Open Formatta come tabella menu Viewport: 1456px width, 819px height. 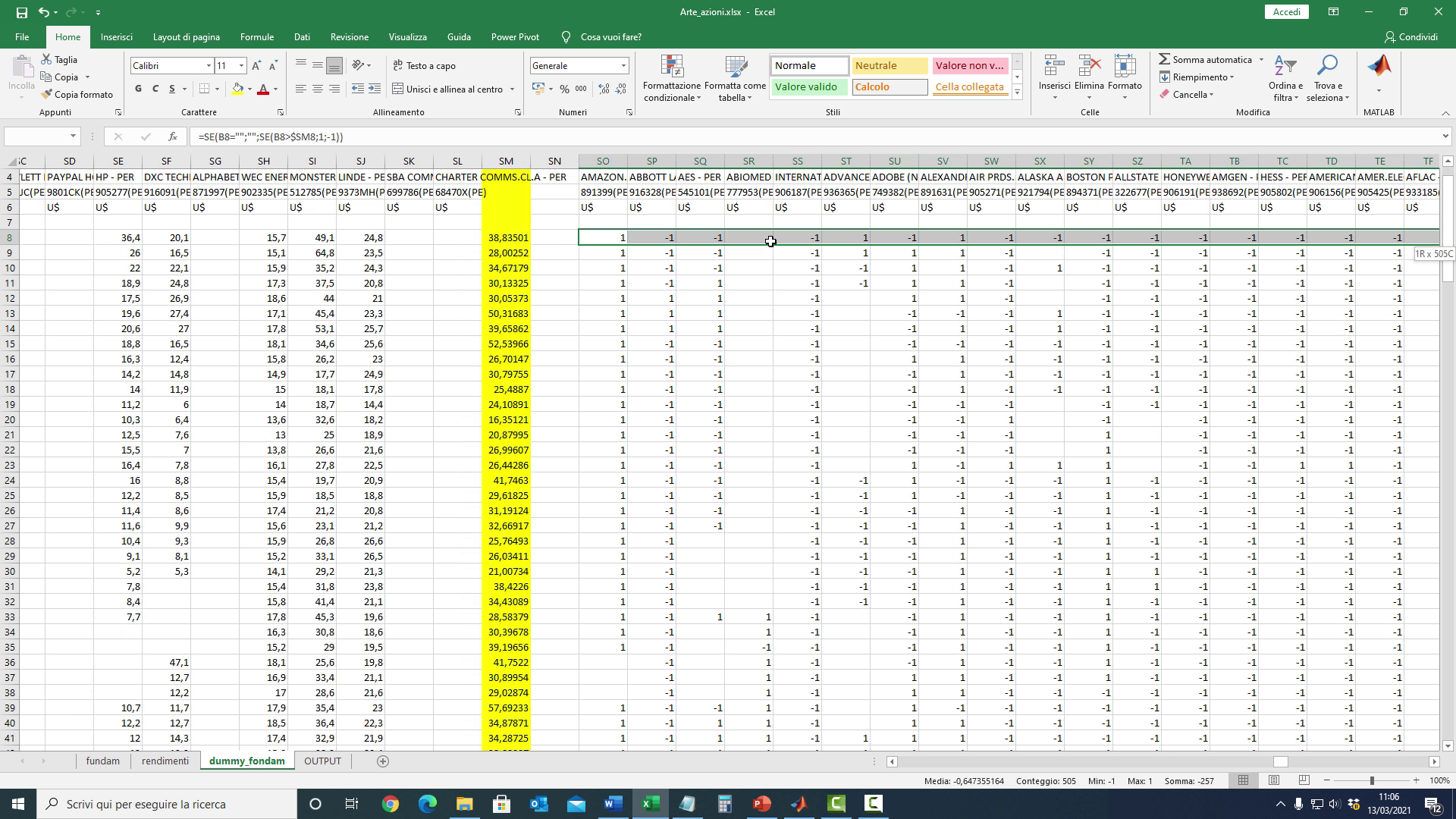coord(735,78)
